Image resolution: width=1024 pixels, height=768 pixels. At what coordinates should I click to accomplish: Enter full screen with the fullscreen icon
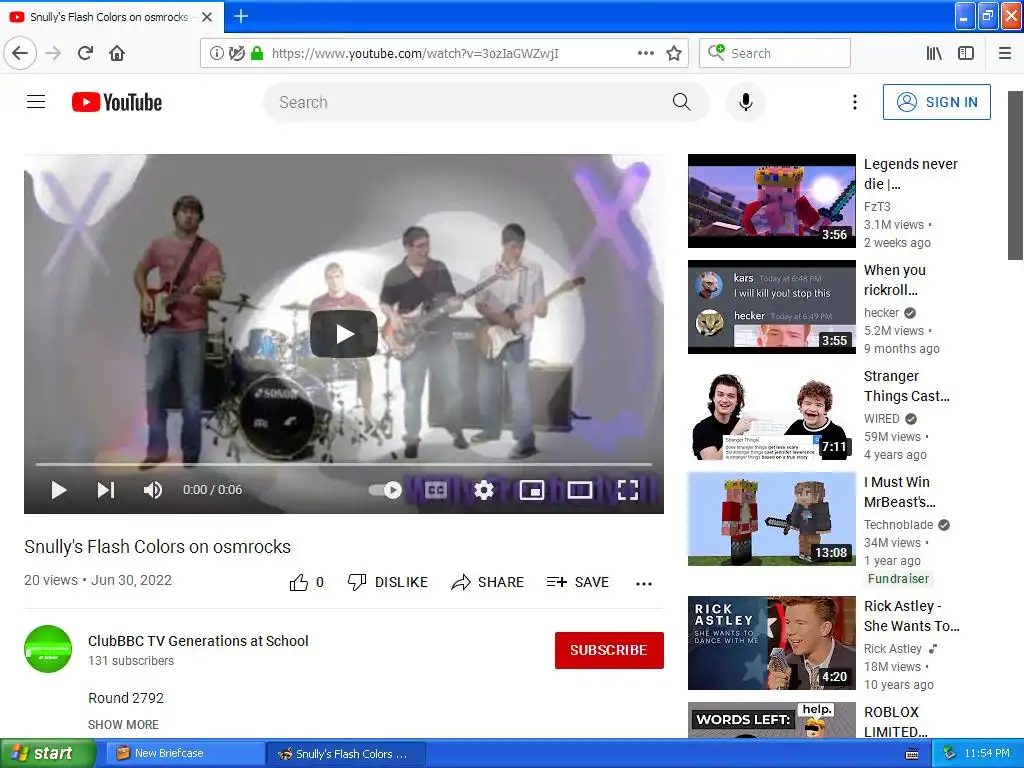[628, 490]
